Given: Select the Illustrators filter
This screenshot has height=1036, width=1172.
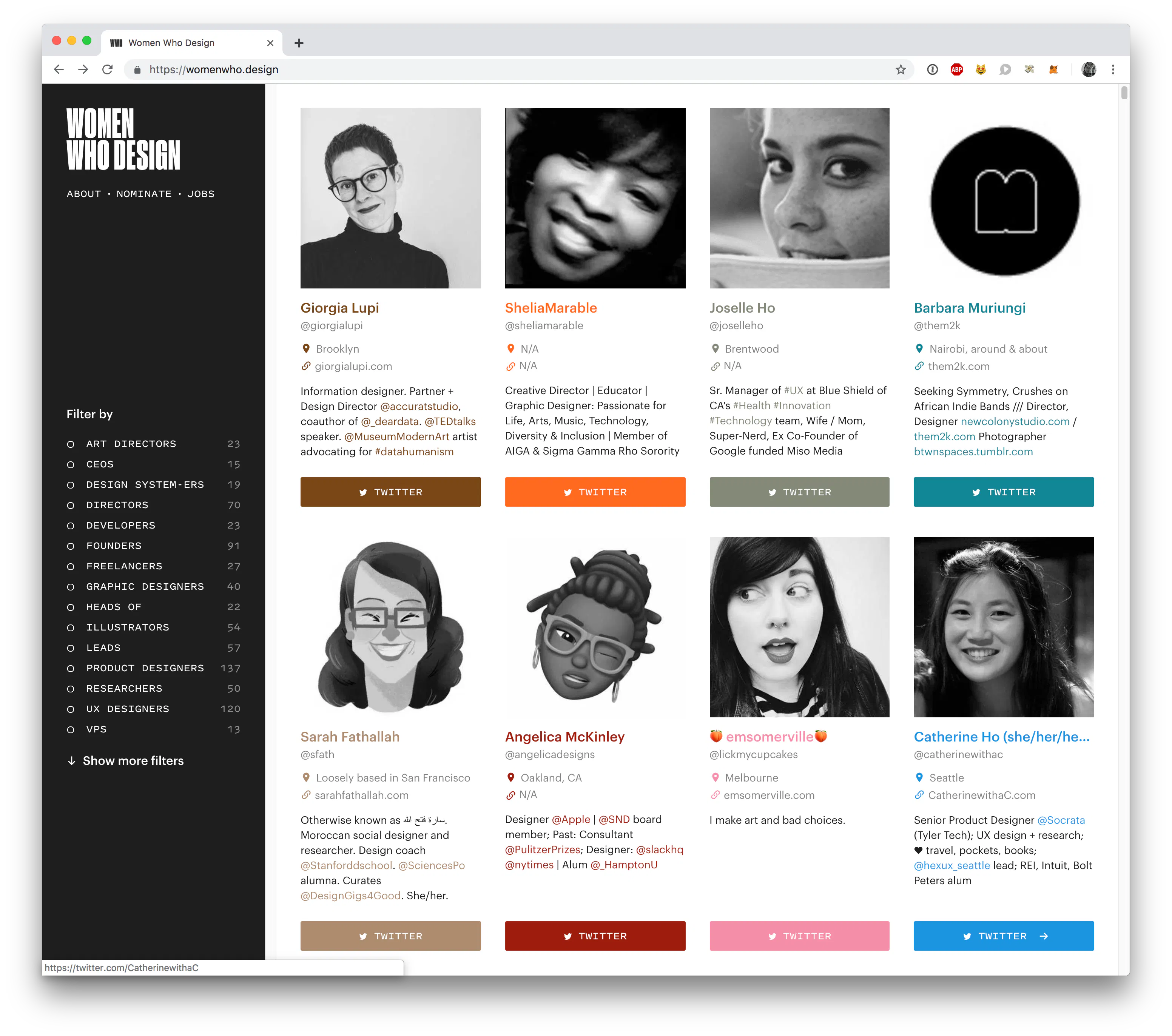Looking at the screenshot, I should (x=153, y=627).
